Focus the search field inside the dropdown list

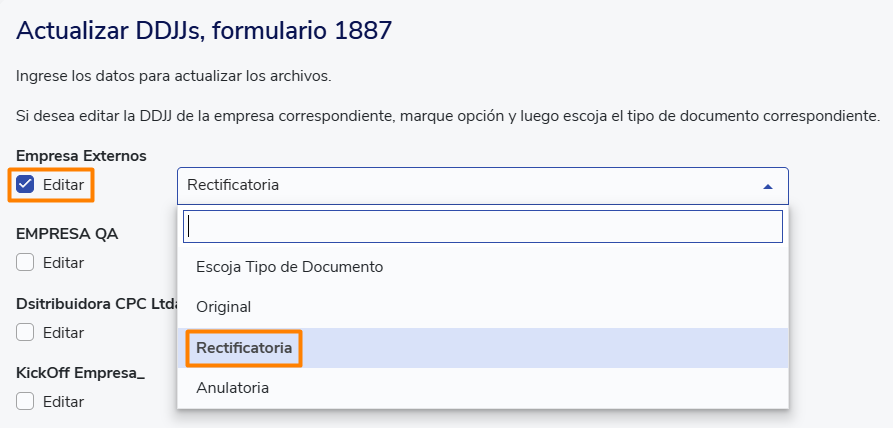(482, 227)
